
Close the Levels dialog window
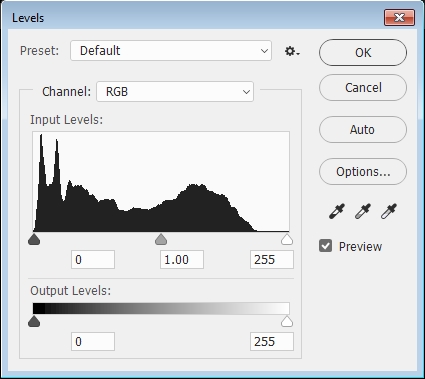point(399,18)
